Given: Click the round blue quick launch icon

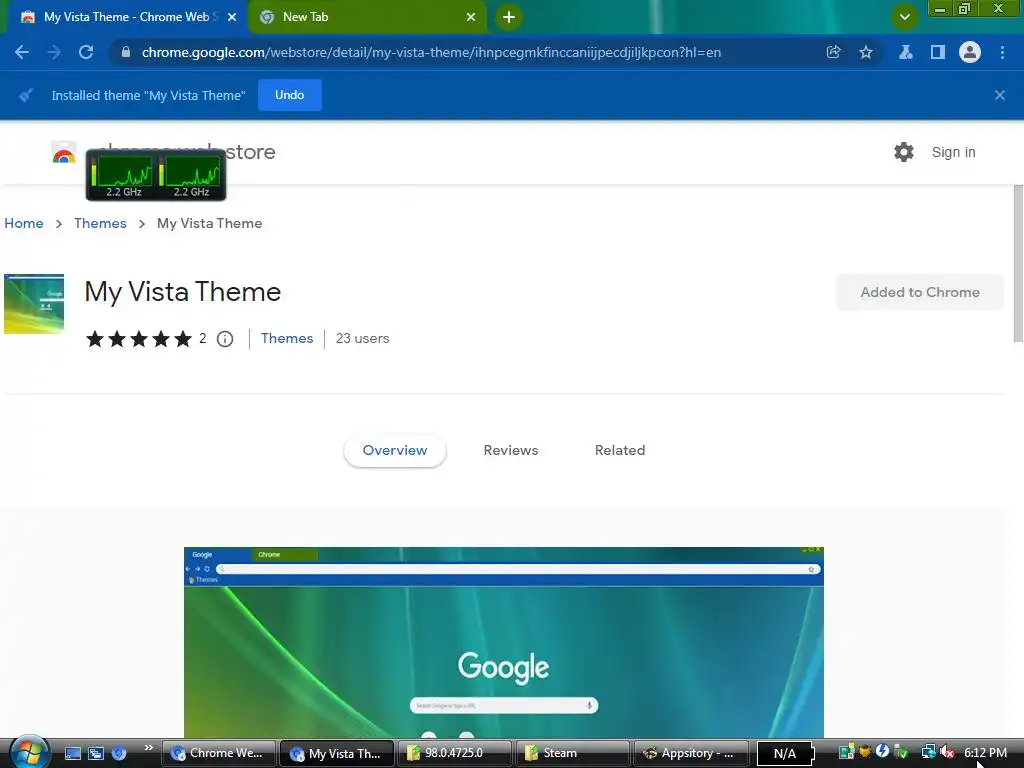Looking at the screenshot, I should click(119, 754).
